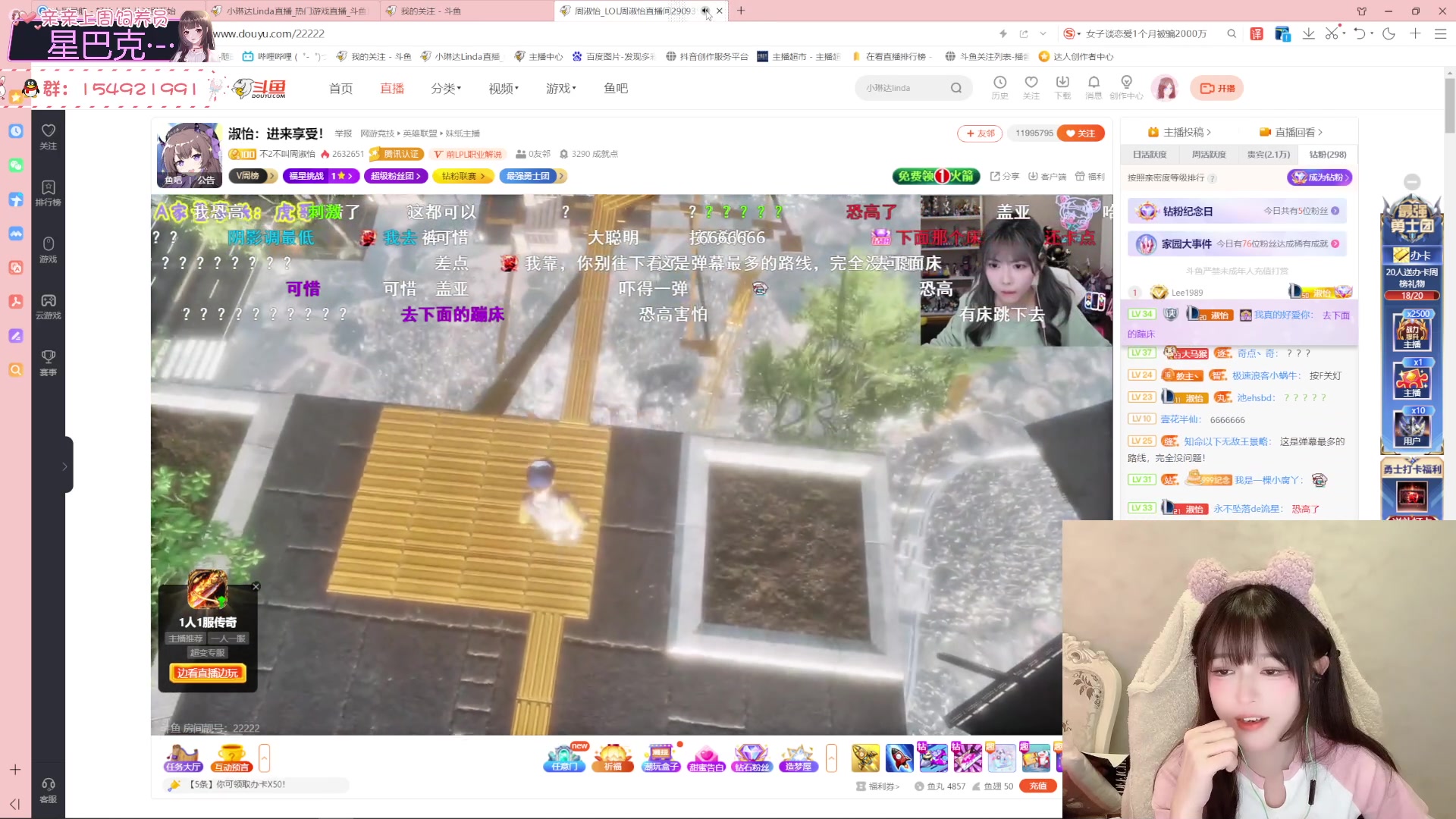Open the 潮玩盒子 activity icon
This screenshot has width=1456, height=819.
click(661, 758)
